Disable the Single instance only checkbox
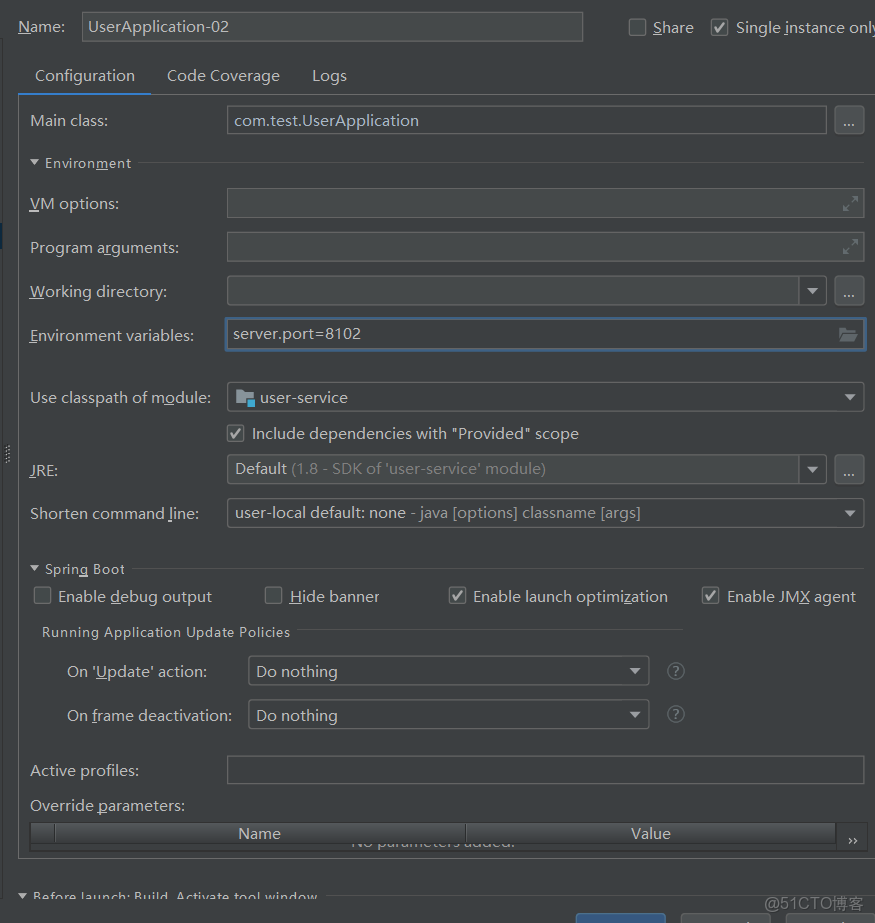 coord(719,27)
